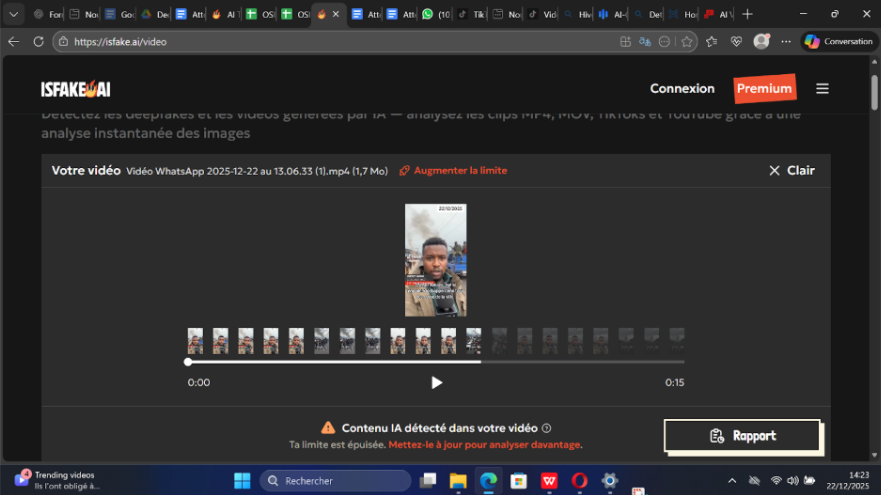Click Augmenter la limite link
Screen dimensions: 881x495
tap(453, 171)
